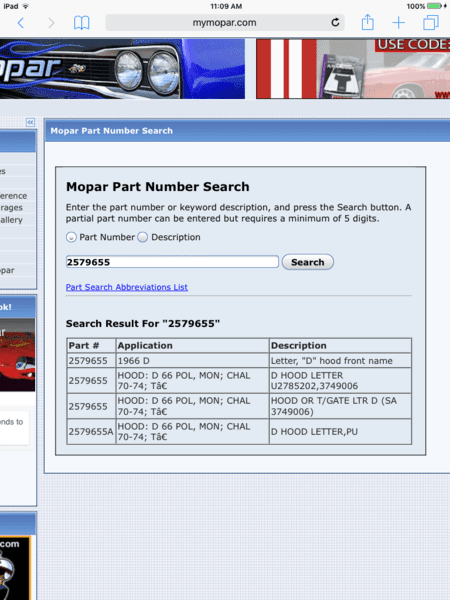The height and width of the screenshot is (600, 450).
Task: Reload the page with the refresh icon
Action: coord(335,23)
